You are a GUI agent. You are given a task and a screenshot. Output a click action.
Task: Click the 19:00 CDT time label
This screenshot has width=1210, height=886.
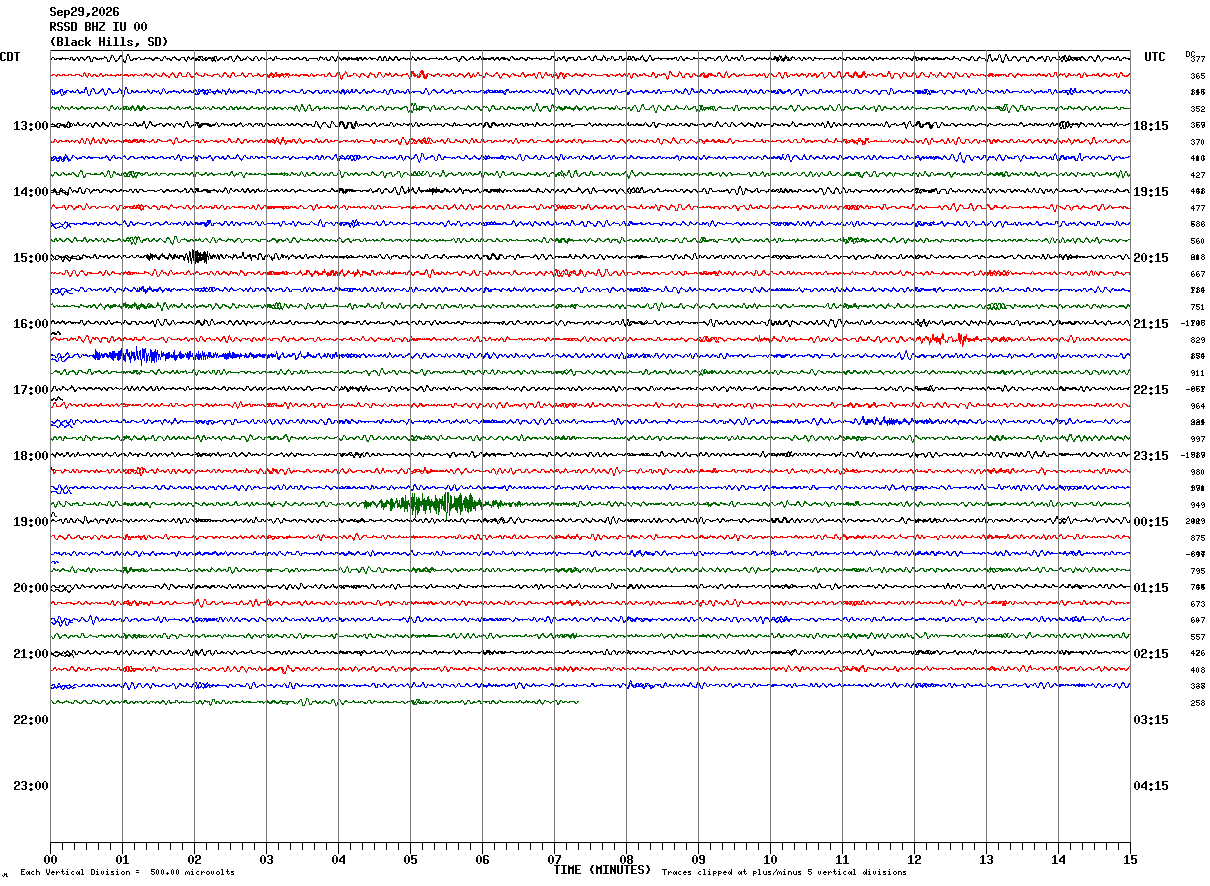pyautogui.click(x=30, y=522)
